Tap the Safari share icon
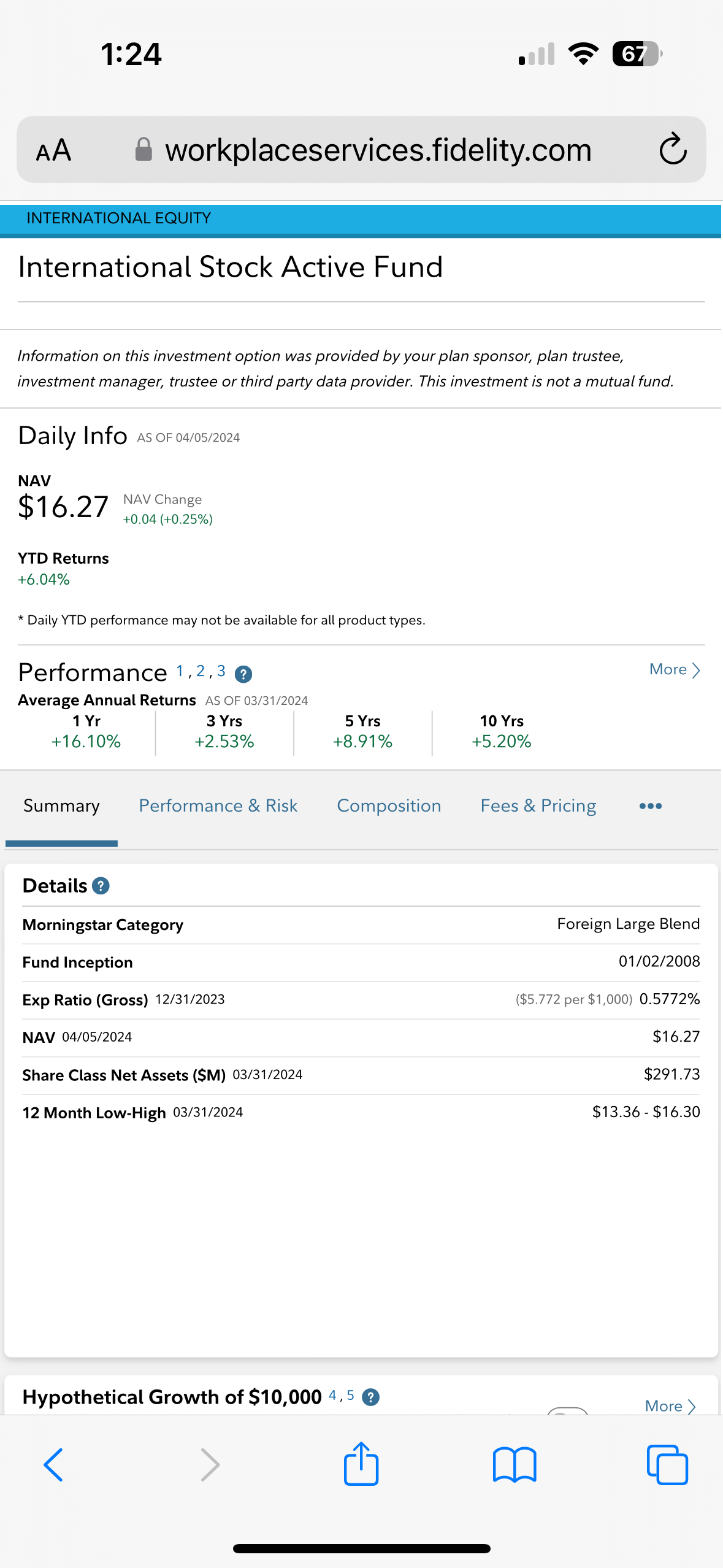The width and height of the screenshot is (723, 1568). (361, 1464)
